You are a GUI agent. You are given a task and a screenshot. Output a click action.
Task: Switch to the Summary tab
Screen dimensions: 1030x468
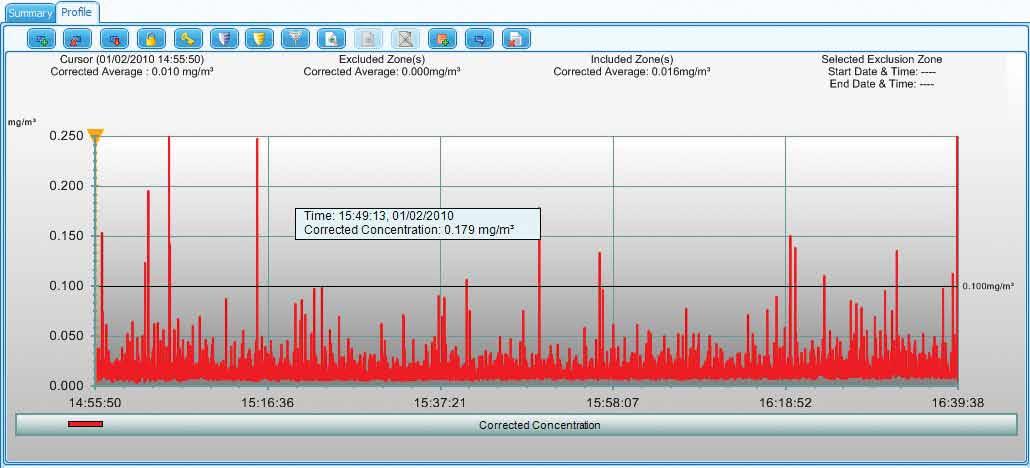pyautogui.click(x=30, y=12)
